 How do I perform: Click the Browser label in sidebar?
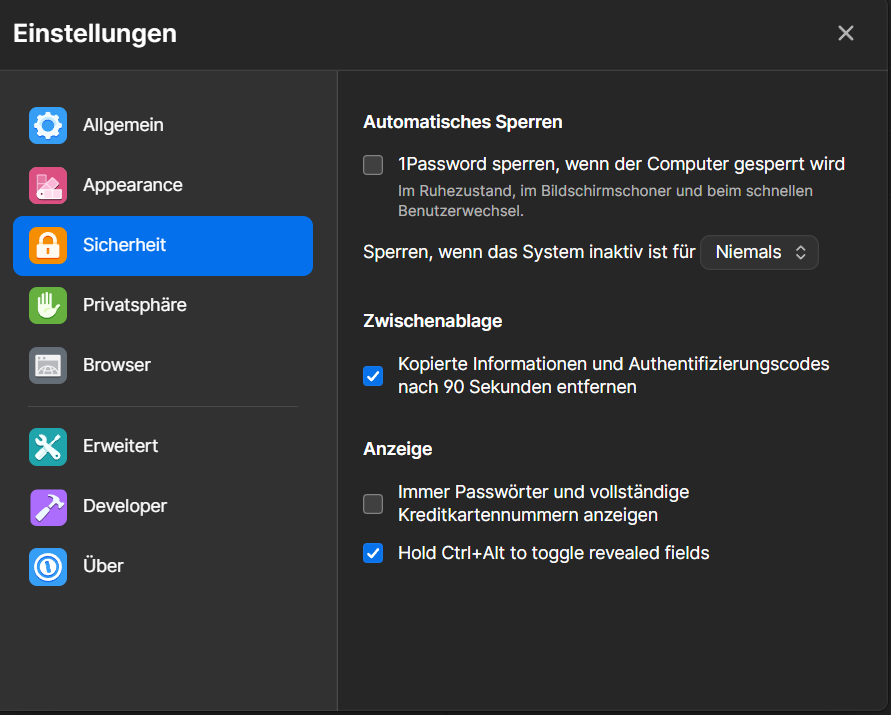117,365
